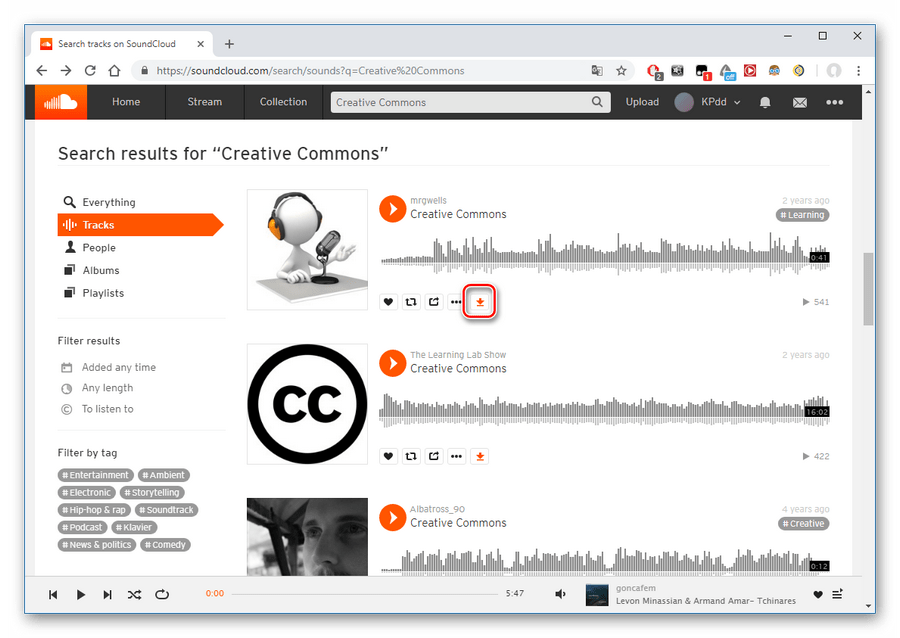Click the Creative Commons search field
Viewport: 900px width, 638px height.
coord(460,102)
